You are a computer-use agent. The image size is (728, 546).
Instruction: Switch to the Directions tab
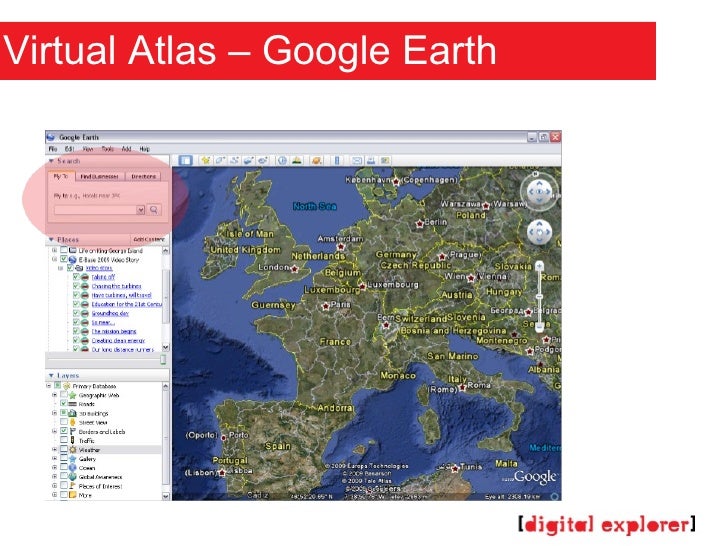pyautogui.click(x=143, y=176)
